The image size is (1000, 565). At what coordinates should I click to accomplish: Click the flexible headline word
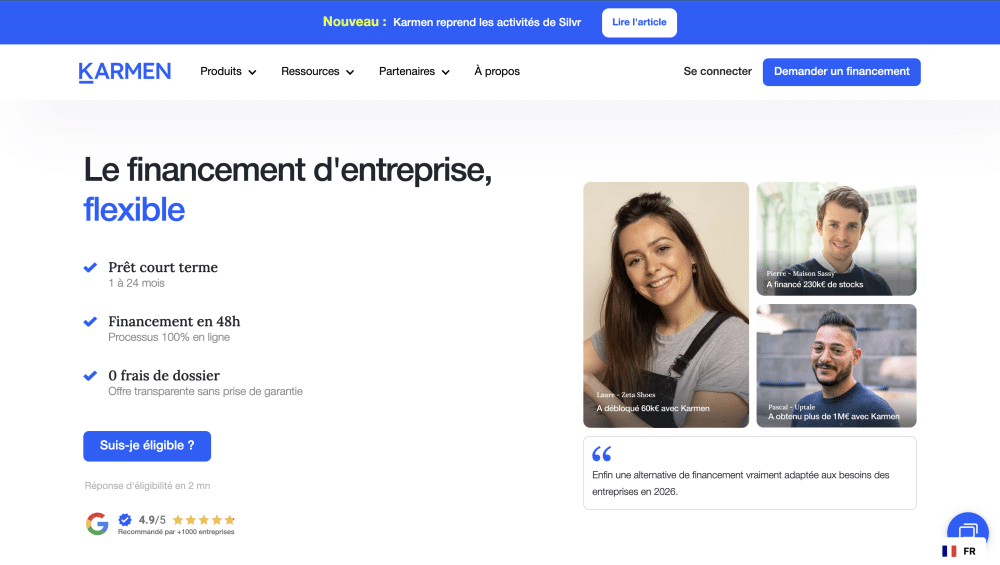[x=134, y=210]
